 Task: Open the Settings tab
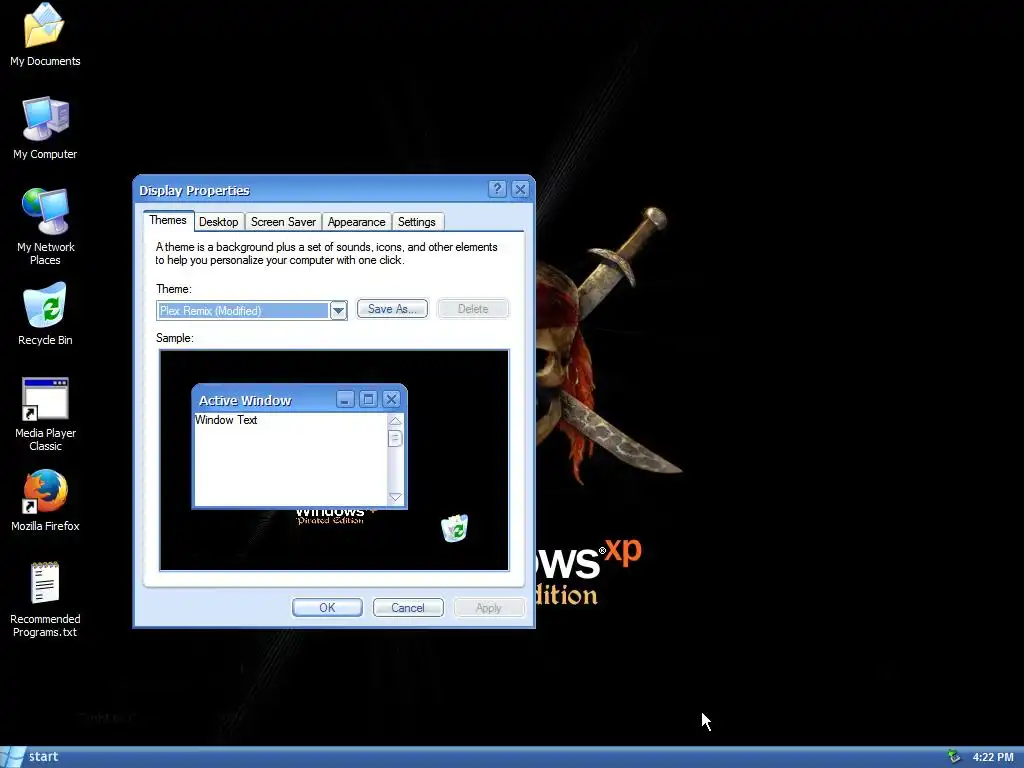[x=417, y=222]
